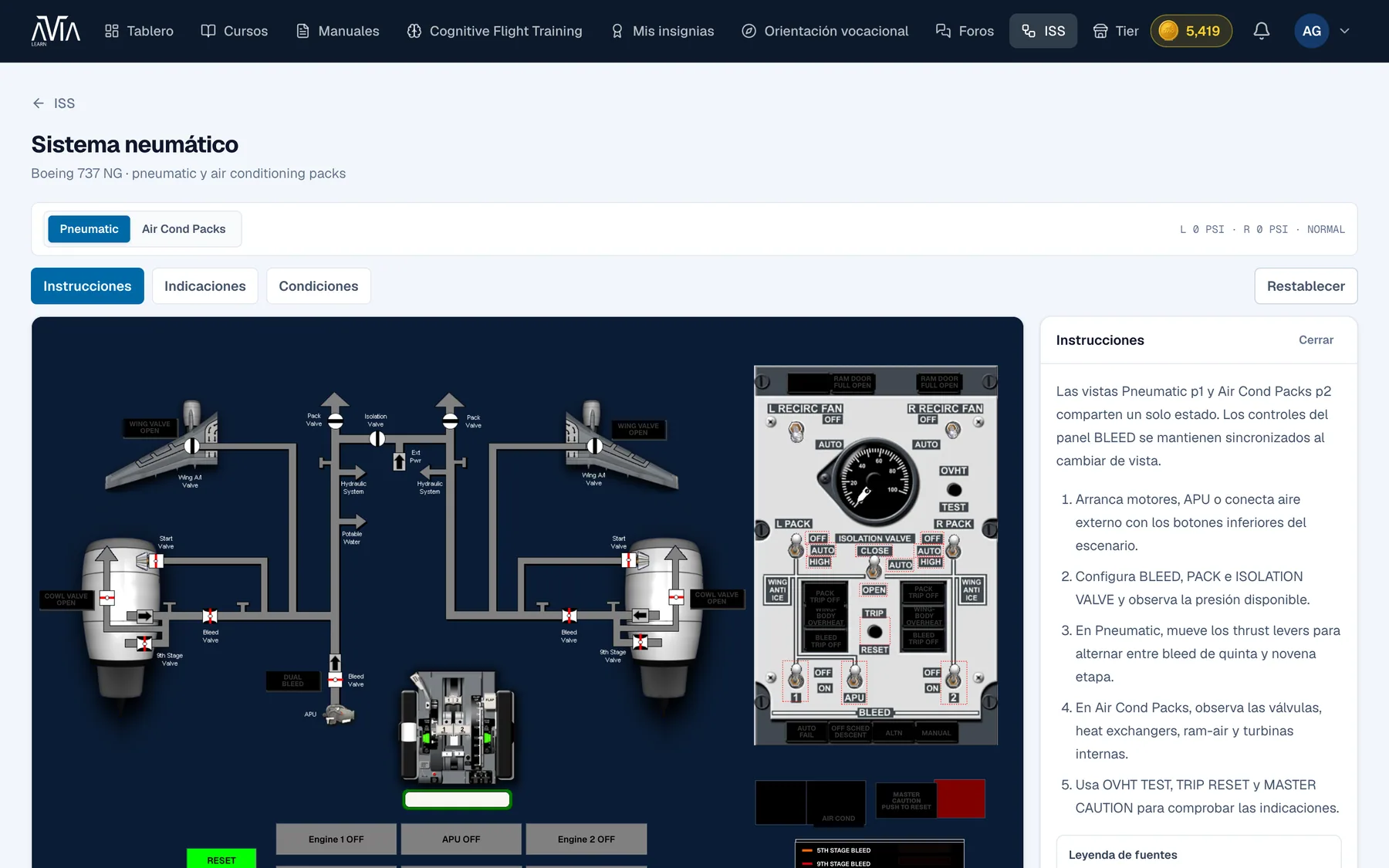Click the Ext Pwr arrow symbol
The image size is (1389, 868).
(399, 461)
